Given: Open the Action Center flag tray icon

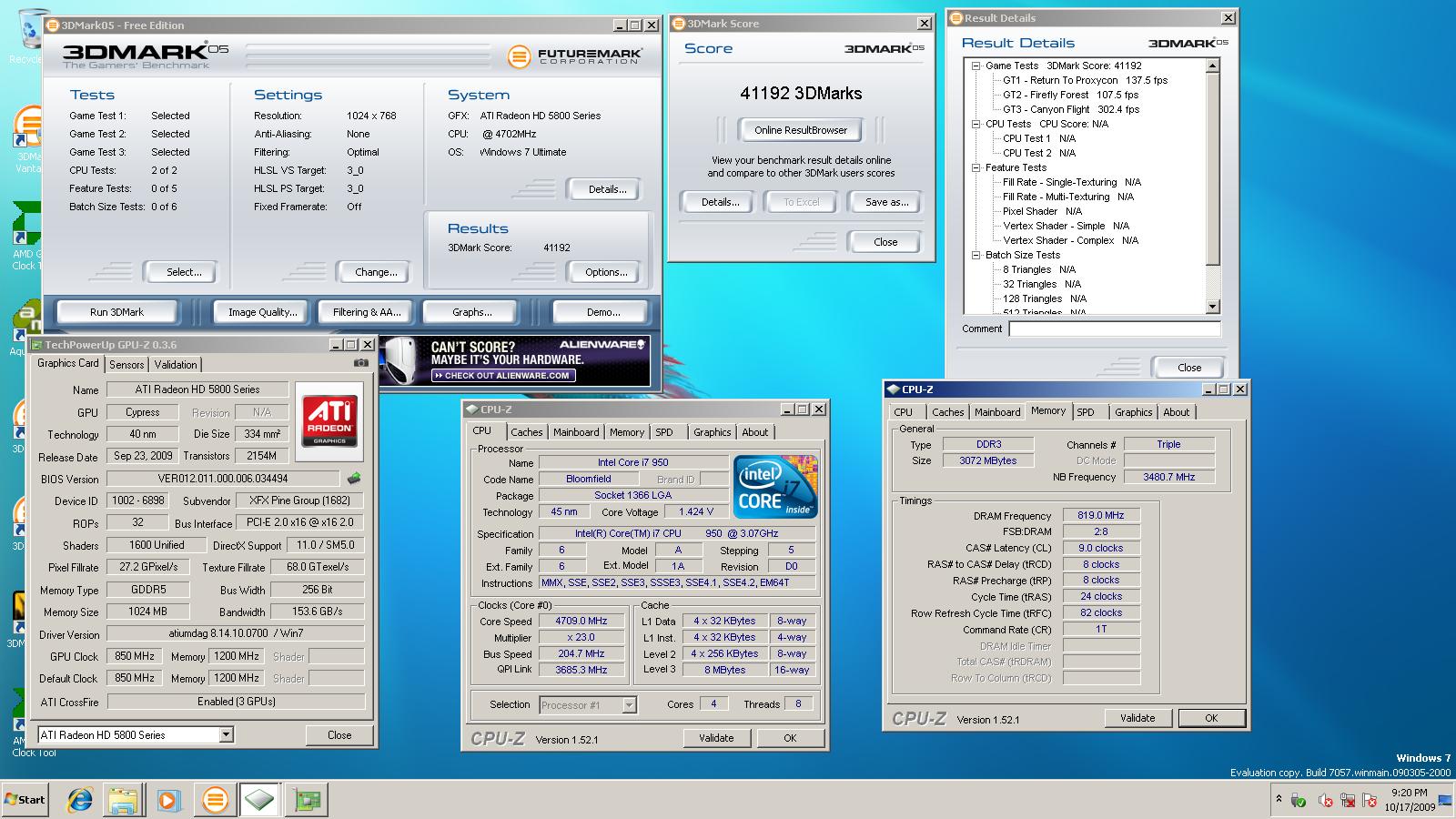Looking at the screenshot, I should (x=1370, y=801).
